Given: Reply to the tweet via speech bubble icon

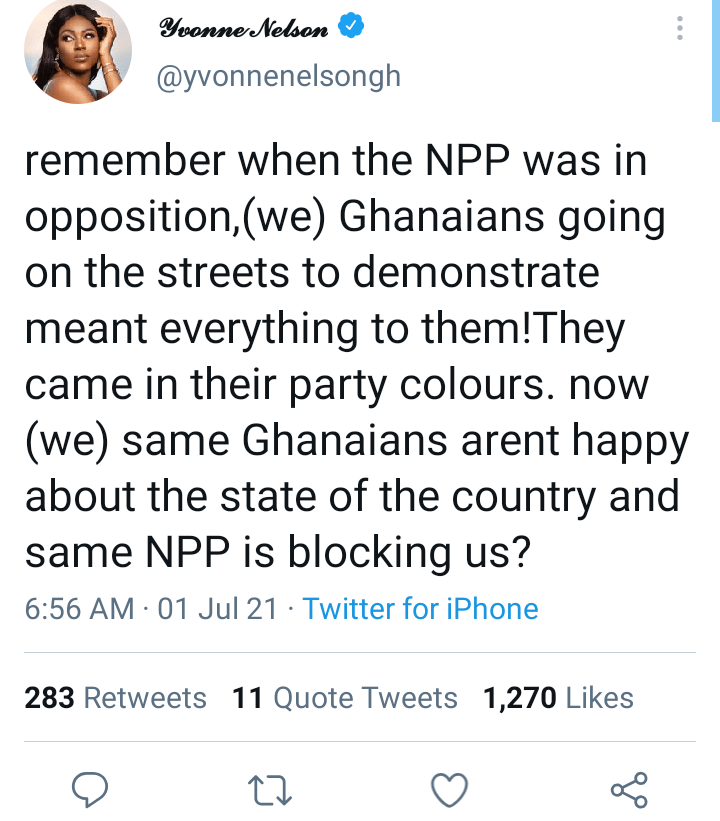Looking at the screenshot, I should click(x=91, y=791).
